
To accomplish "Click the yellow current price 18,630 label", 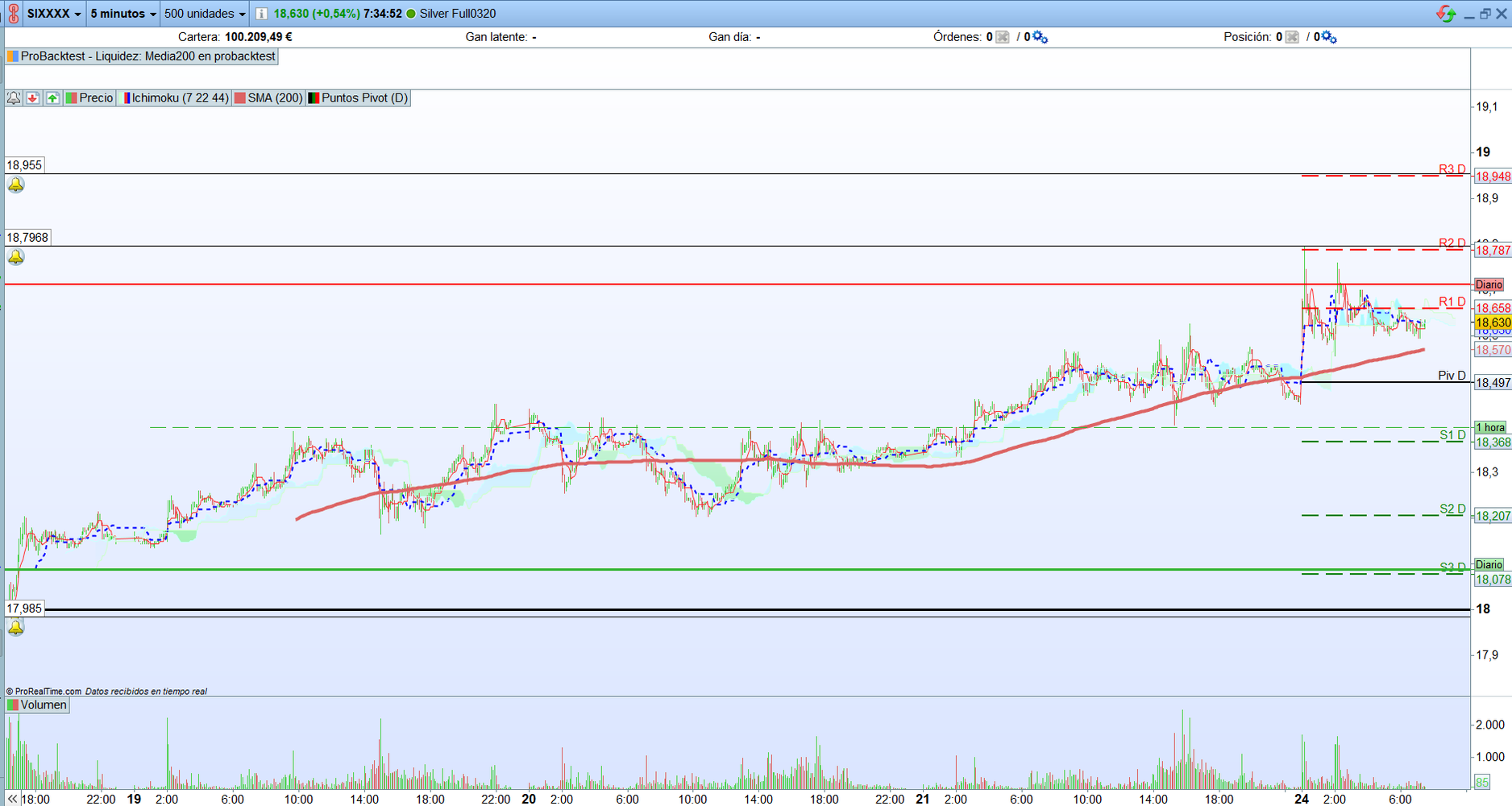I will click(x=1492, y=322).
